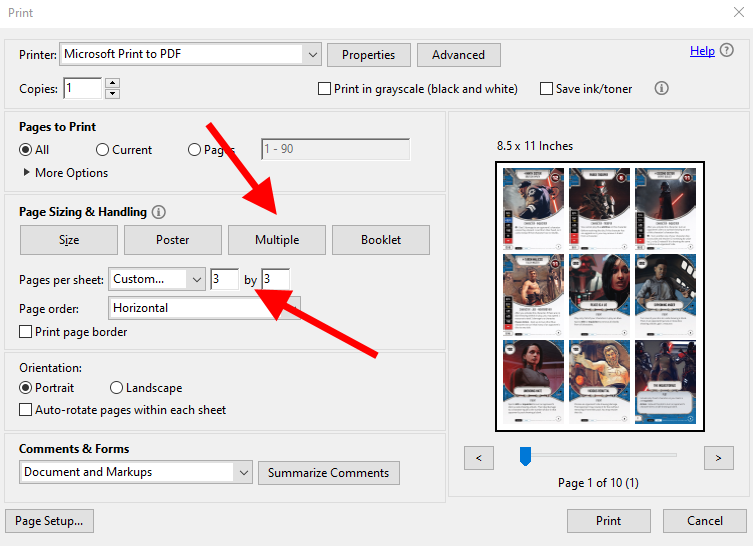Click the Properties button
Image resolution: width=753 pixels, height=546 pixels.
[369, 55]
